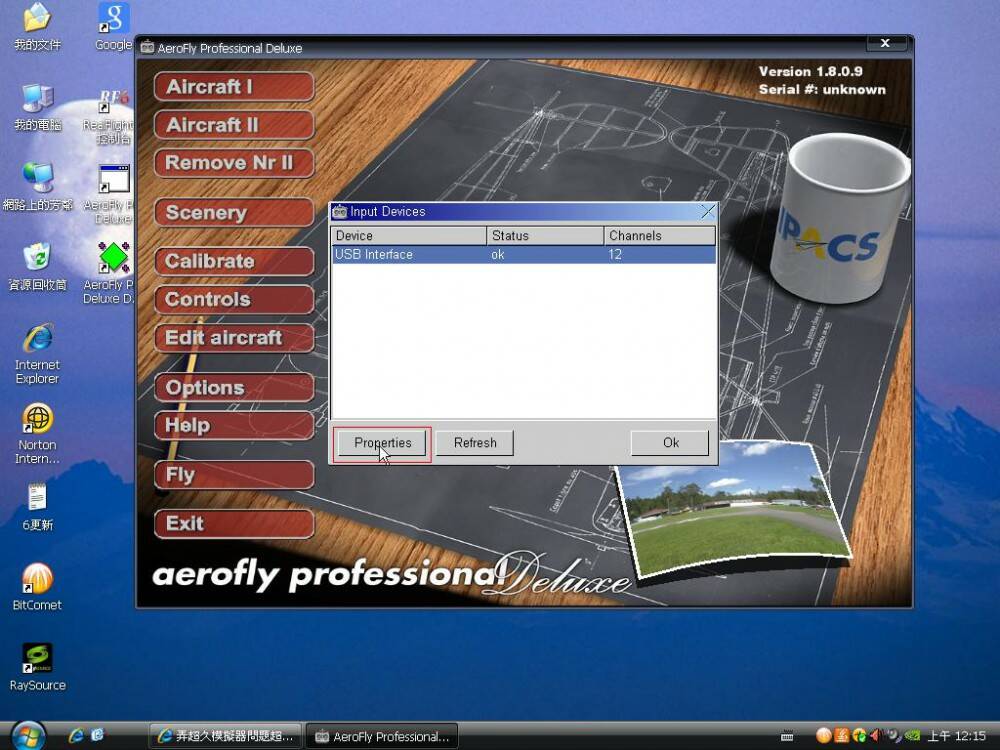The image size is (1000, 750).
Task: Click the AeroFly Professional taskbar button
Action: 383,737
